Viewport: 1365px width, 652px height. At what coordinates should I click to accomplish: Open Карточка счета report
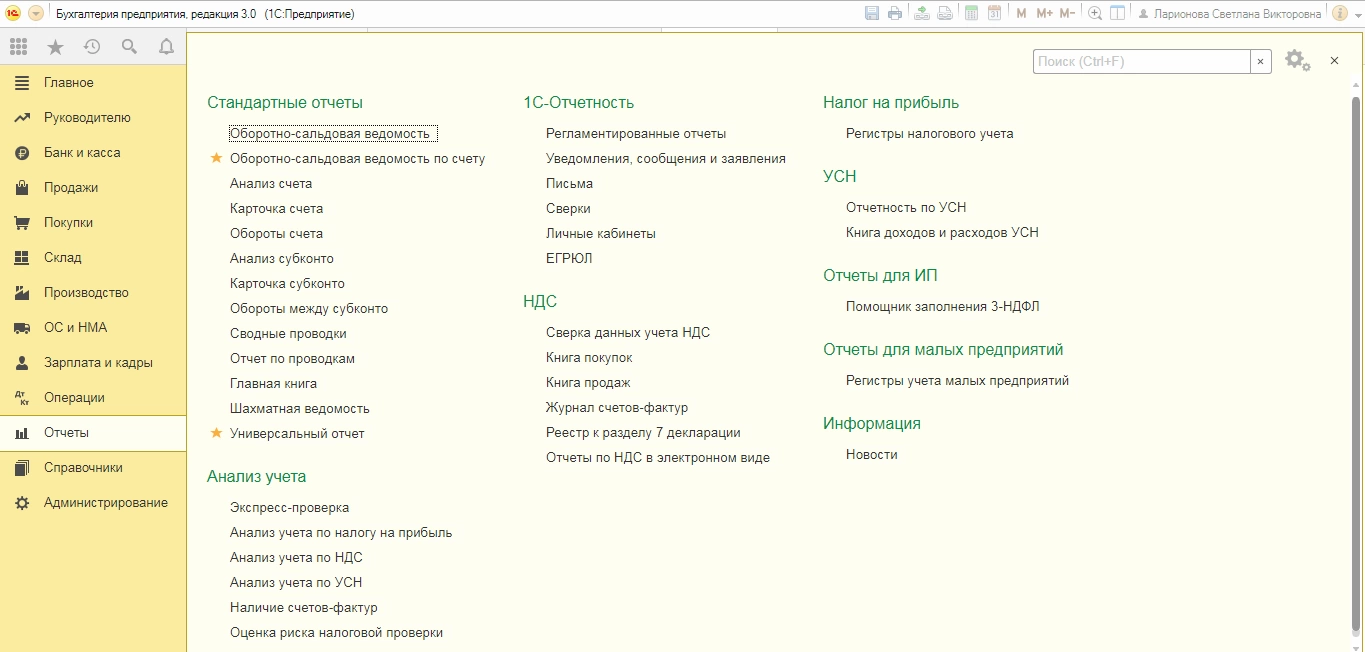point(276,209)
